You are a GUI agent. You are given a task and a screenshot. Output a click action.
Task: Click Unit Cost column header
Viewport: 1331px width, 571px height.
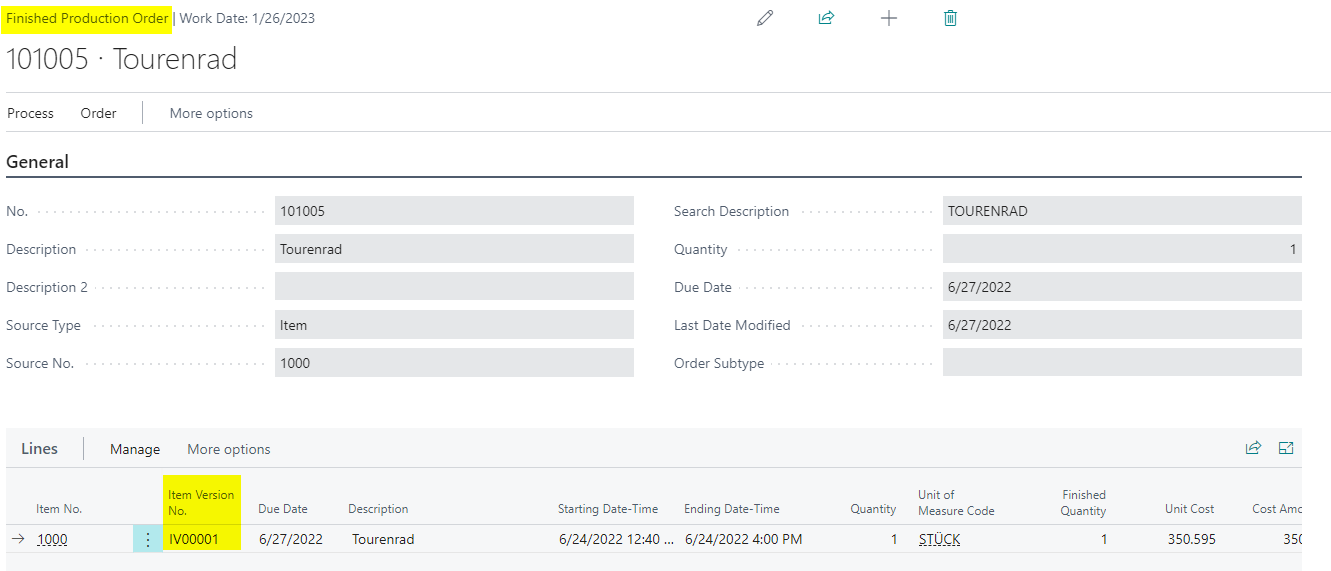(x=1190, y=509)
